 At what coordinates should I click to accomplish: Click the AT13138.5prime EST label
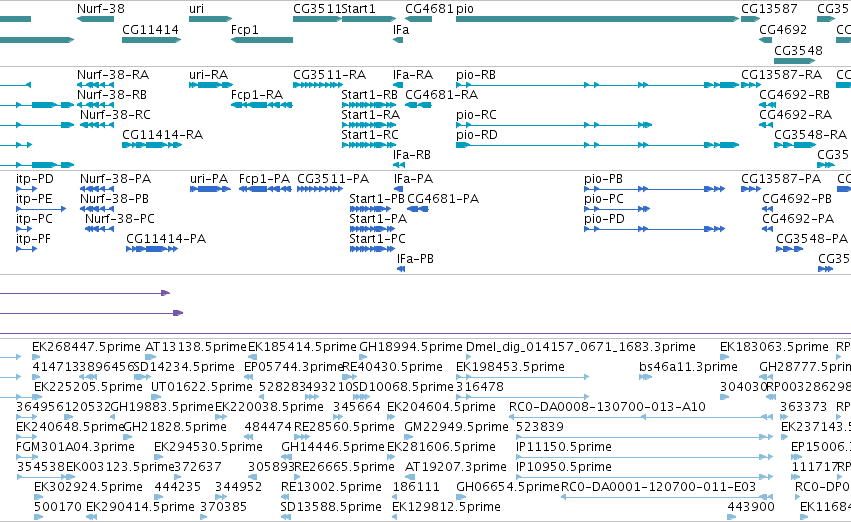[x=196, y=347]
